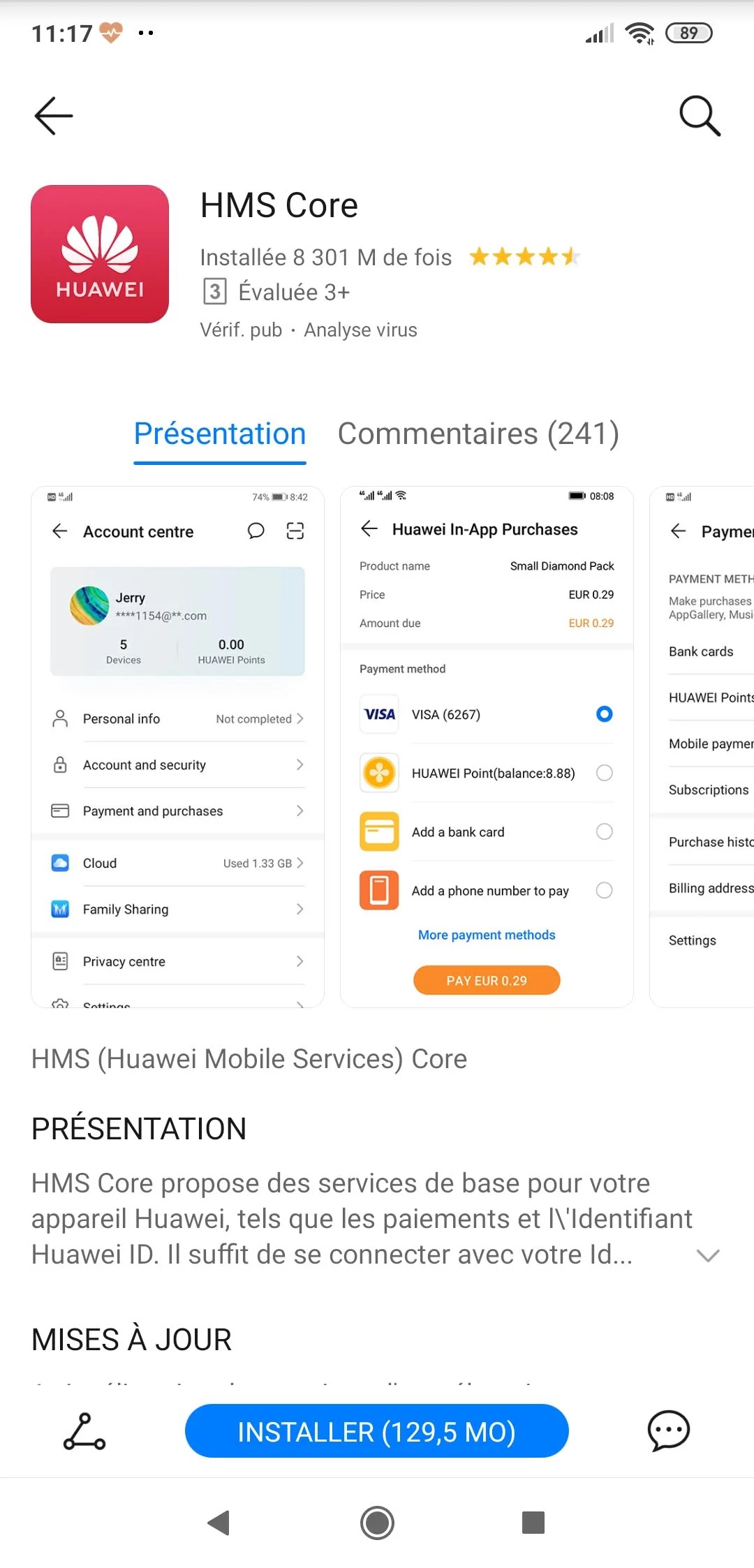Open the search magnifier icon

pos(700,115)
